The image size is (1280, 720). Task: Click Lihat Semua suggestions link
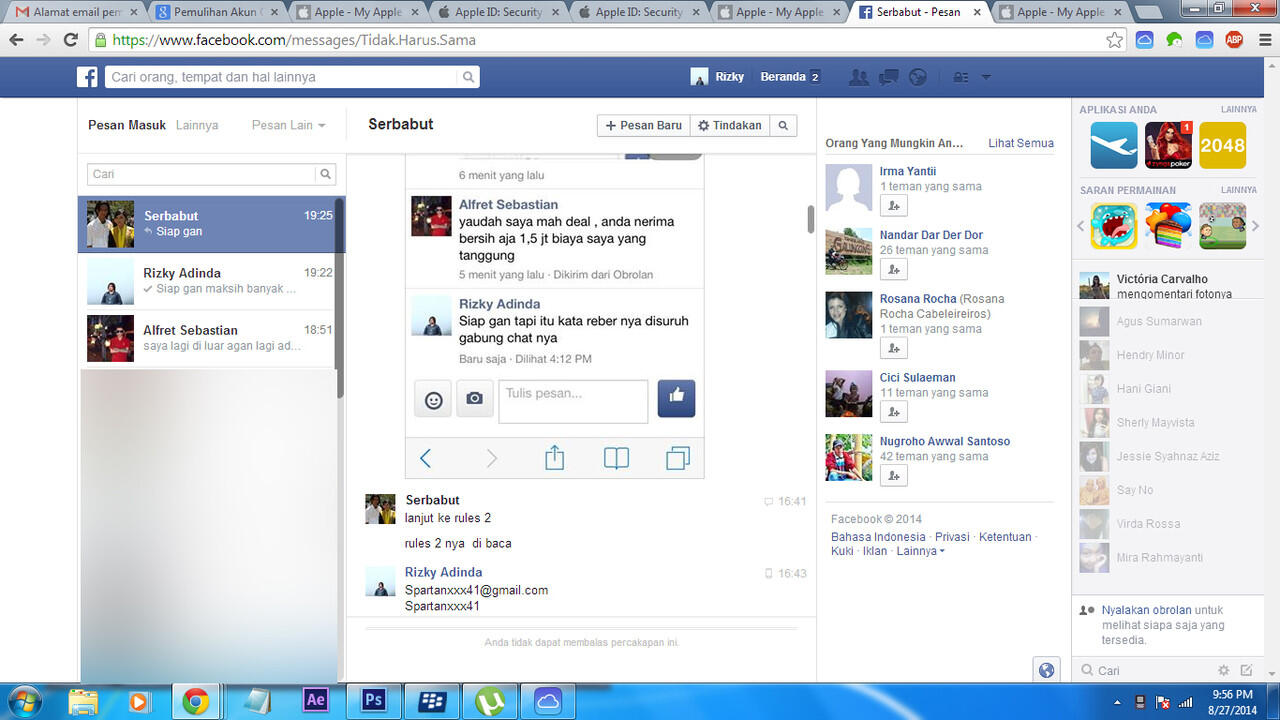[1021, 143]
